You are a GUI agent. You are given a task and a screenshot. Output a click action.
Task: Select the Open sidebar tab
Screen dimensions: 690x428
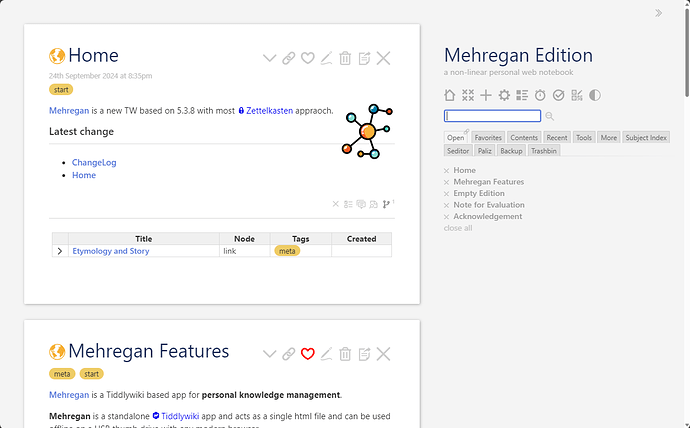click(x=455, y=138)
